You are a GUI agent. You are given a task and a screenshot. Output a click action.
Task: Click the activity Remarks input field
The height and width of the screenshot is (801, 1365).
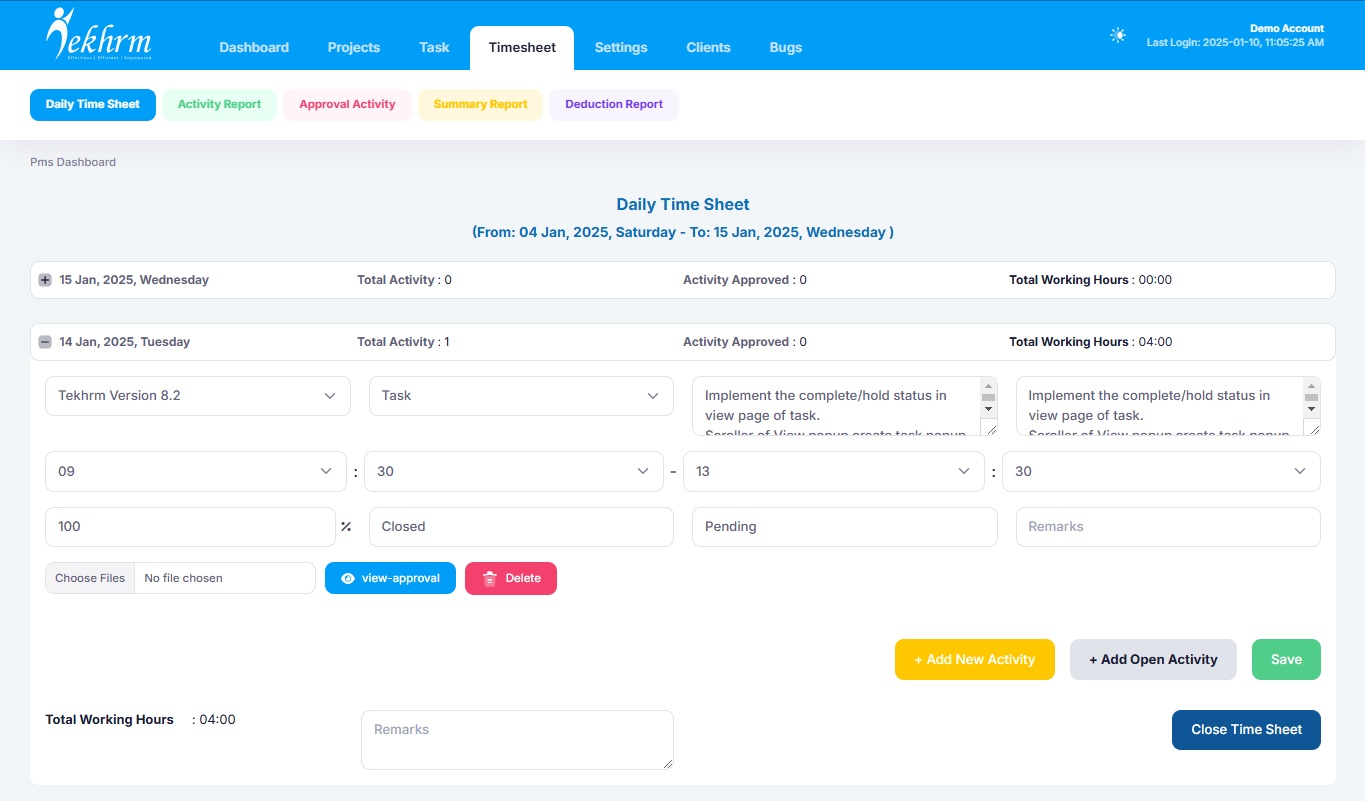(1168, 527)
